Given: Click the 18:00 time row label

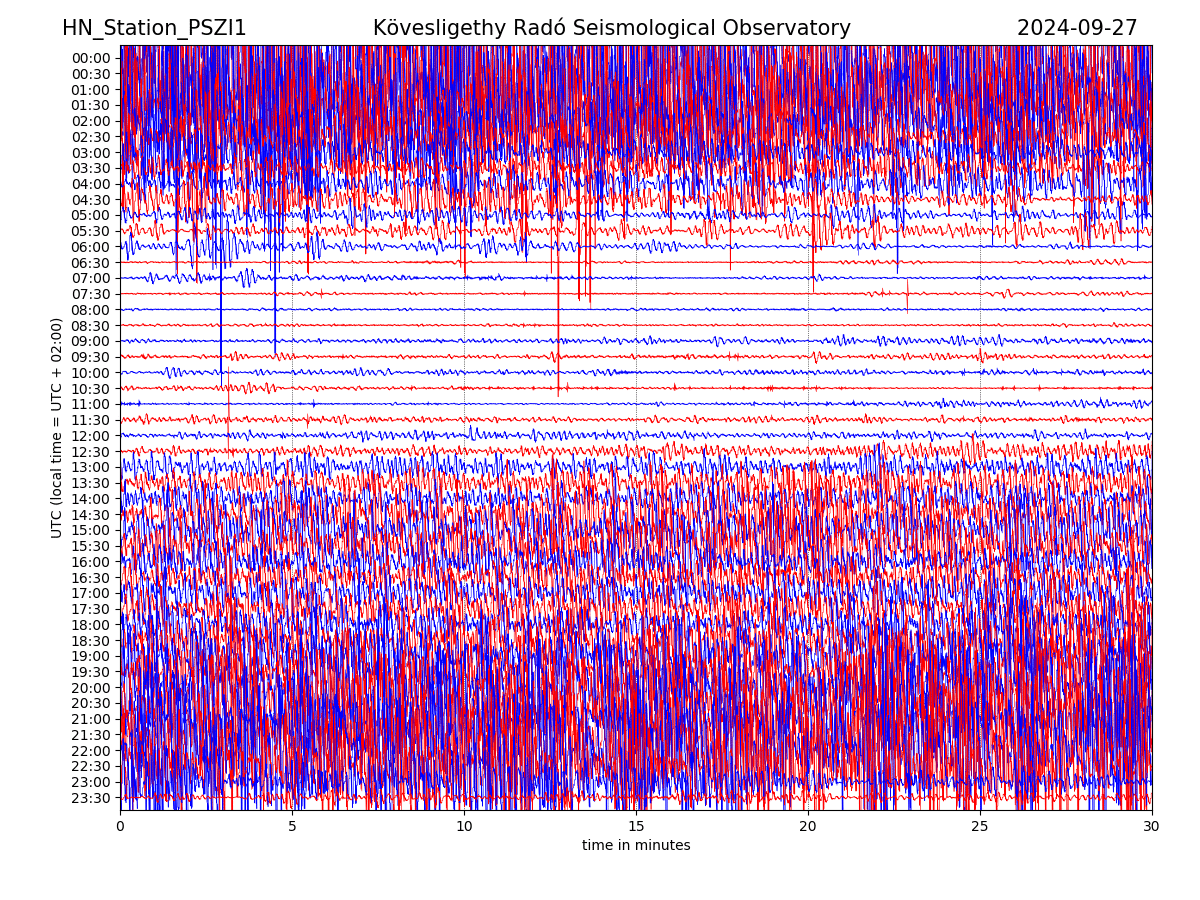Looking at the screenshot, I should 91,625.
